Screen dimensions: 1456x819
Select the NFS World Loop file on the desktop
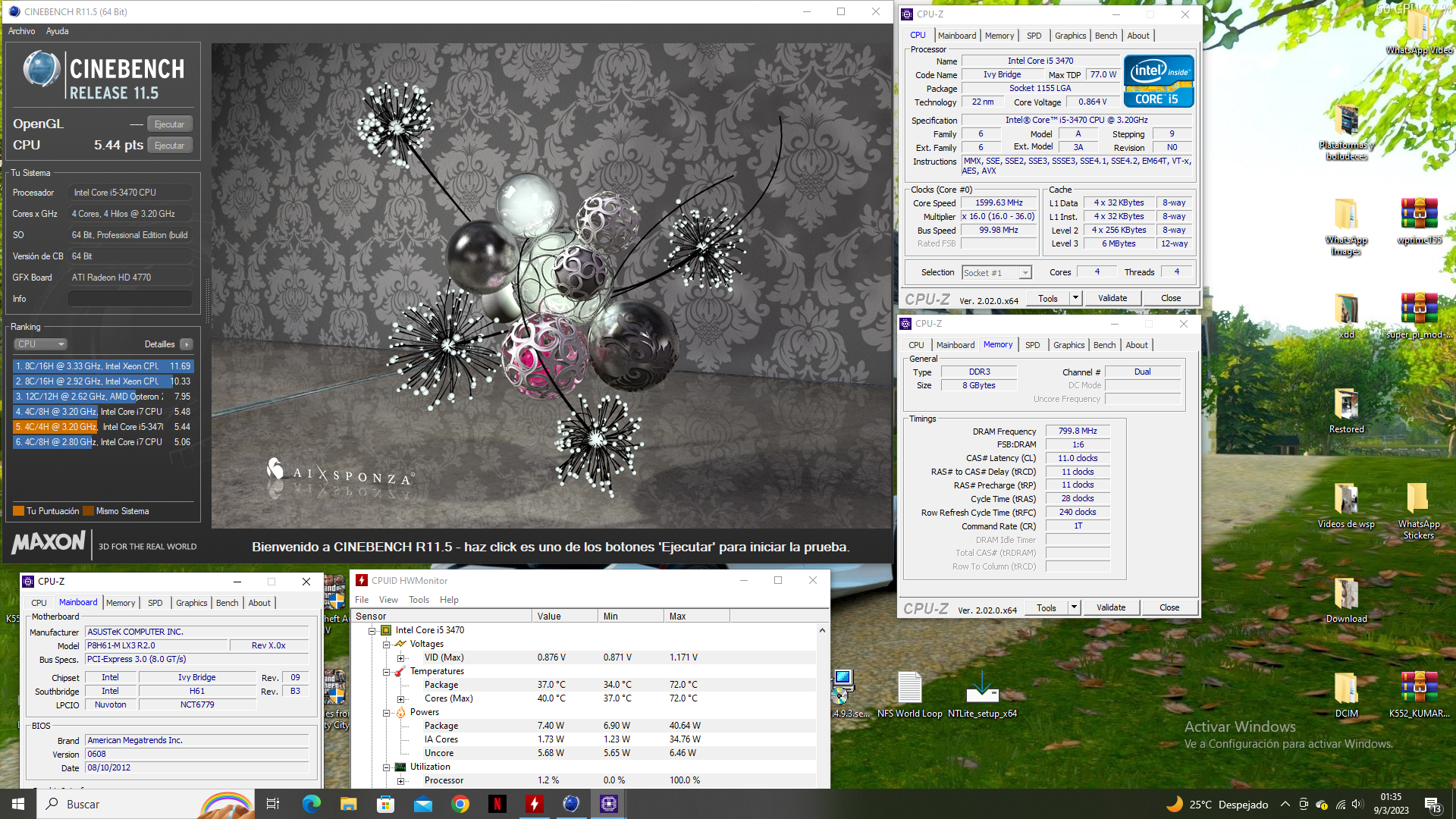pos(909,695)
